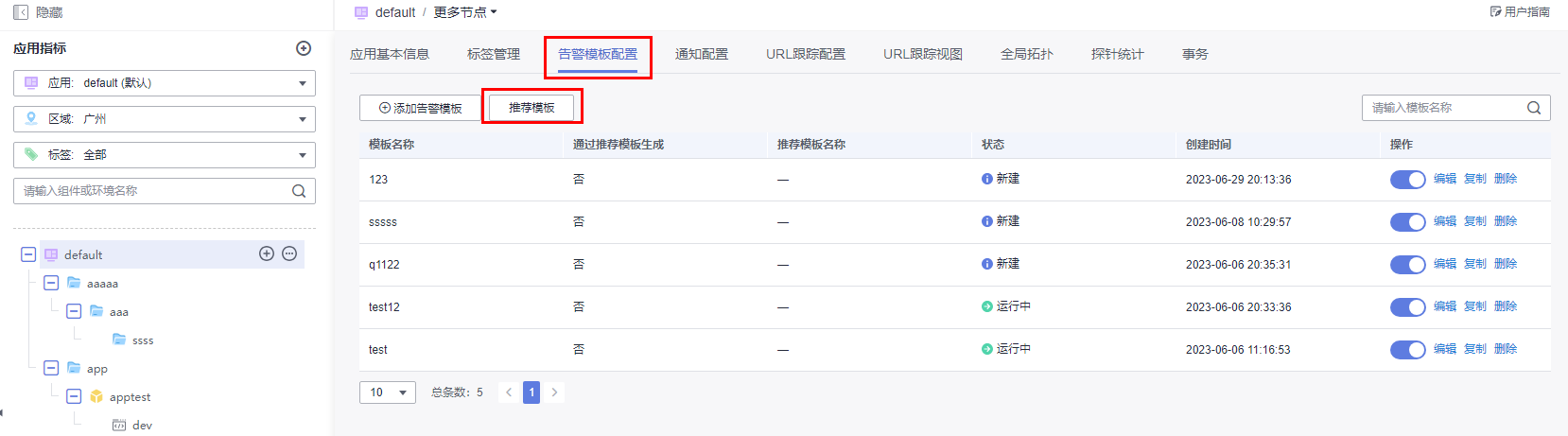The image size is (1568, 436).
Task: Go to next page arrow
Action: (554, 392)
